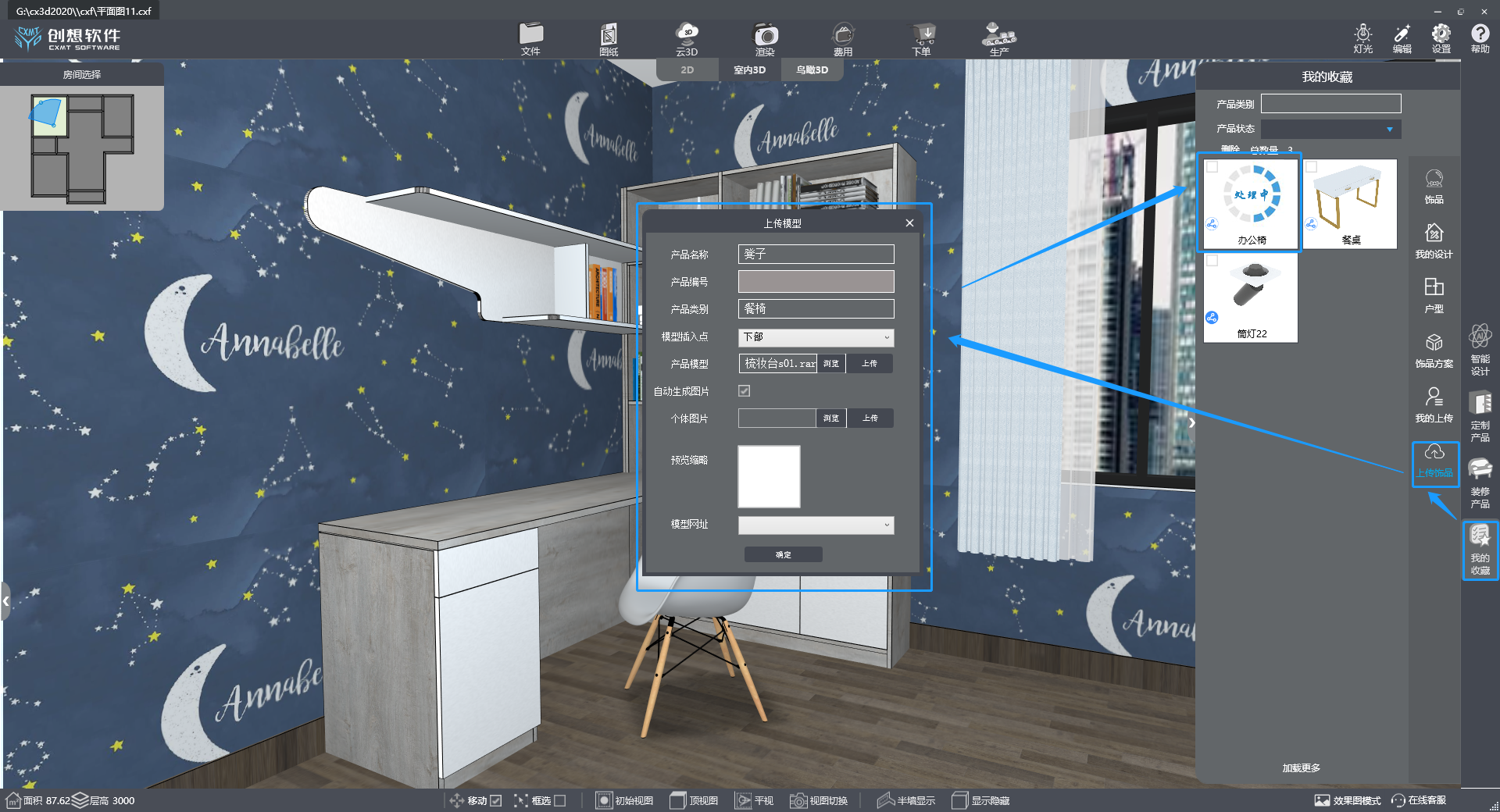Click the 房间选择 floor plan map
Image resolution: width=1500 pixels, height=812 pixels.
(x=82, y=147)
